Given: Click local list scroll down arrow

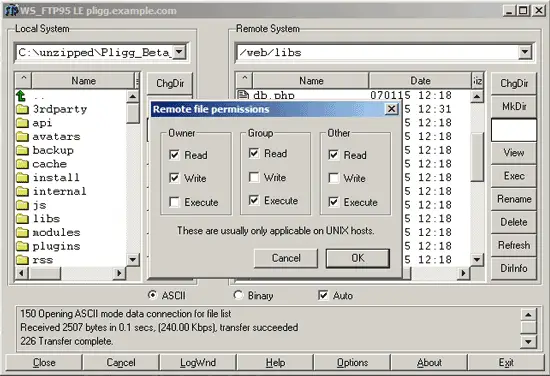Looking at the screenshot, I should 133,260.
